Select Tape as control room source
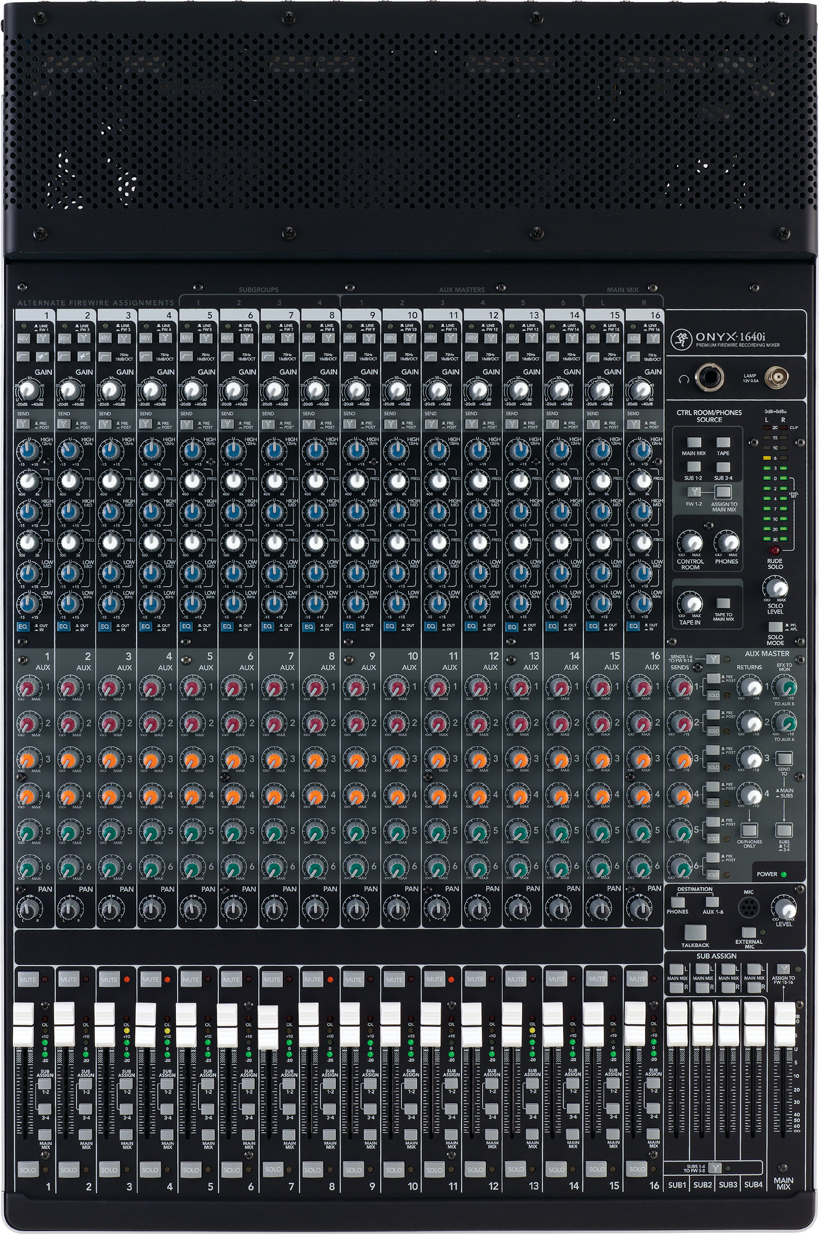 [724, 441]
